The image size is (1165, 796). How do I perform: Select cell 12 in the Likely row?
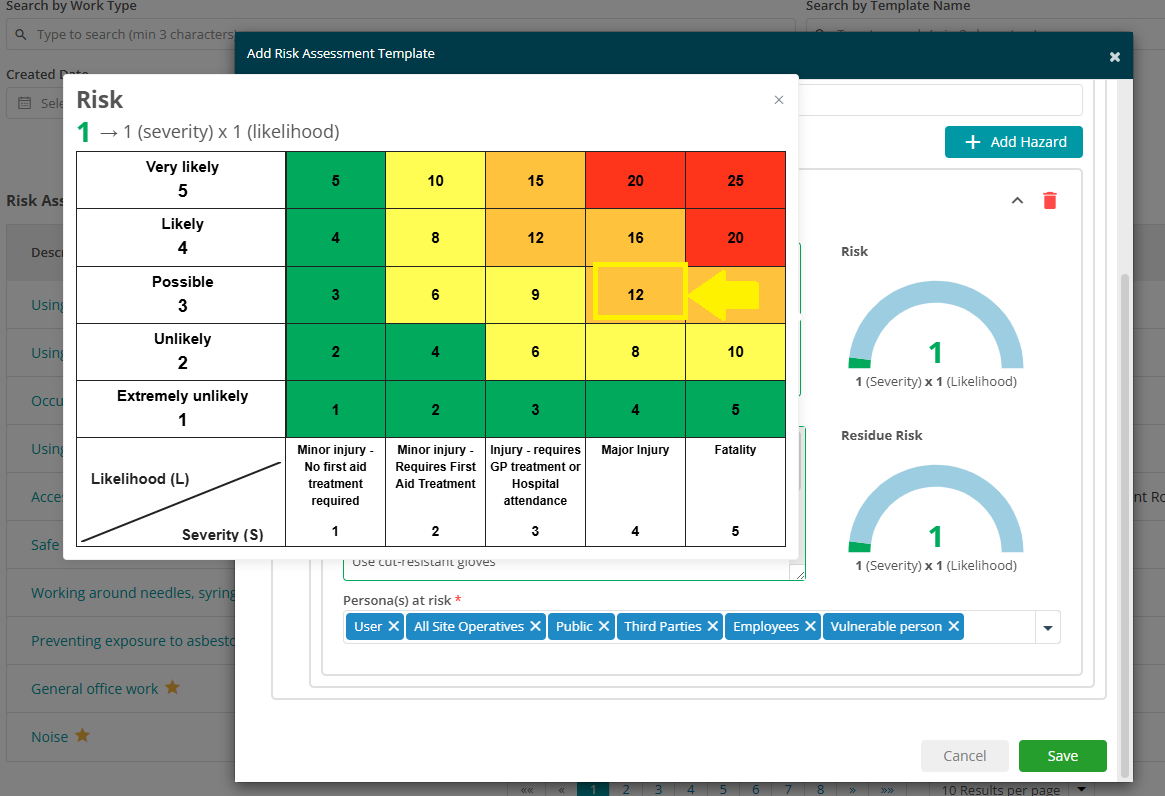click(x=535, y=238)
